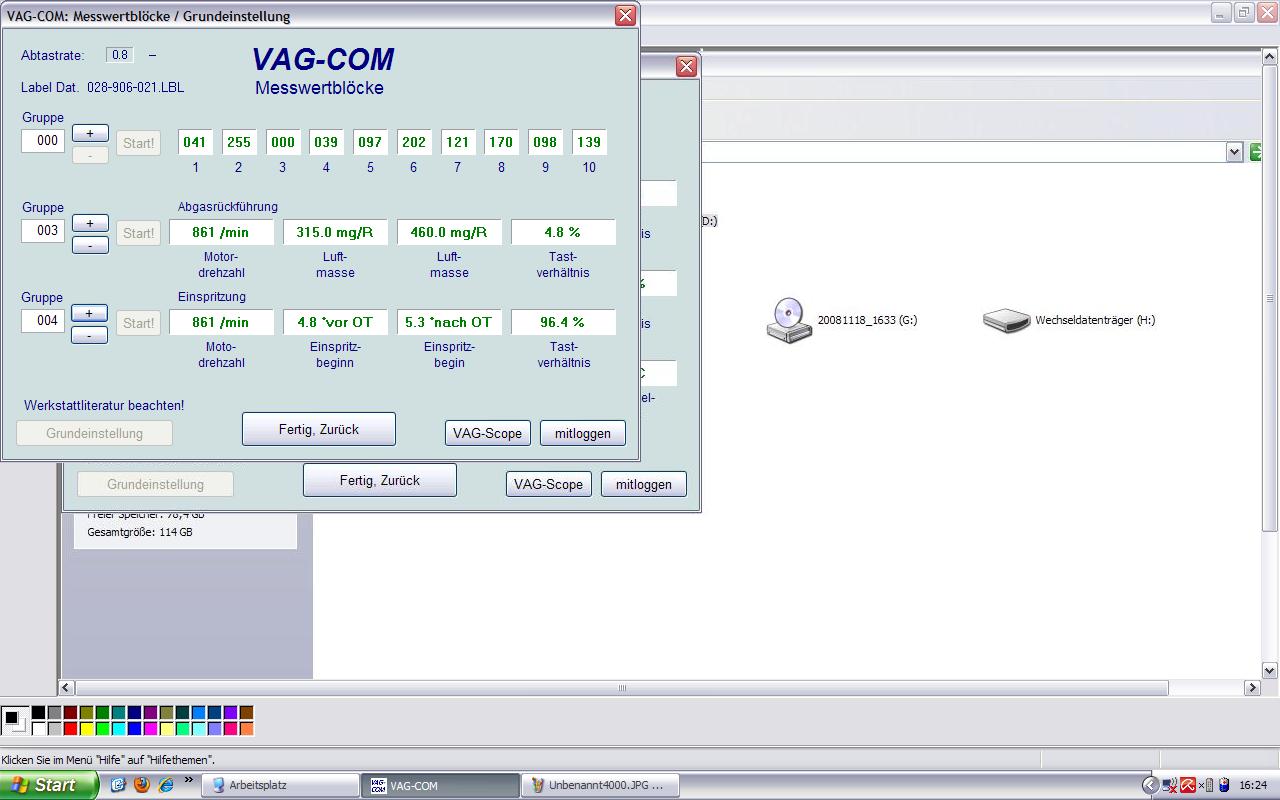Select the Wechseldatenträger (H:) drive icon
The width and height of the screenshot is (1280, 800).
[x=1006, y=321]
